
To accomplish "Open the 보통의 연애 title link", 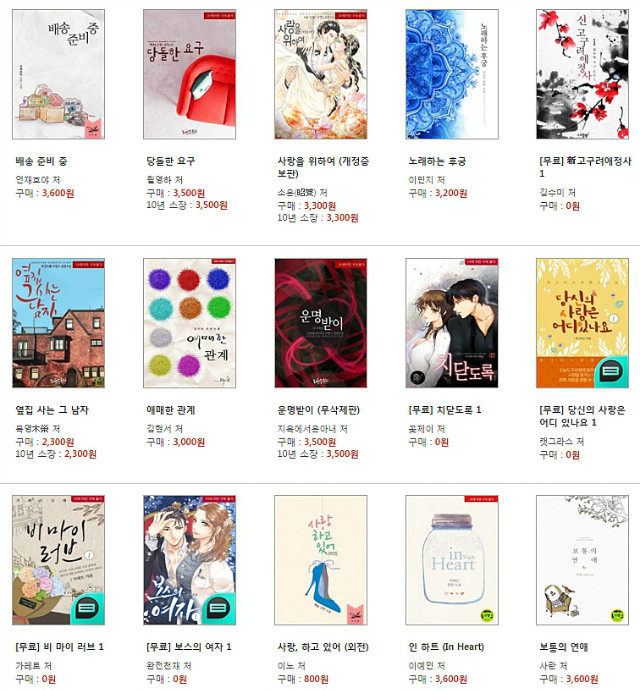I will [564, 647].
